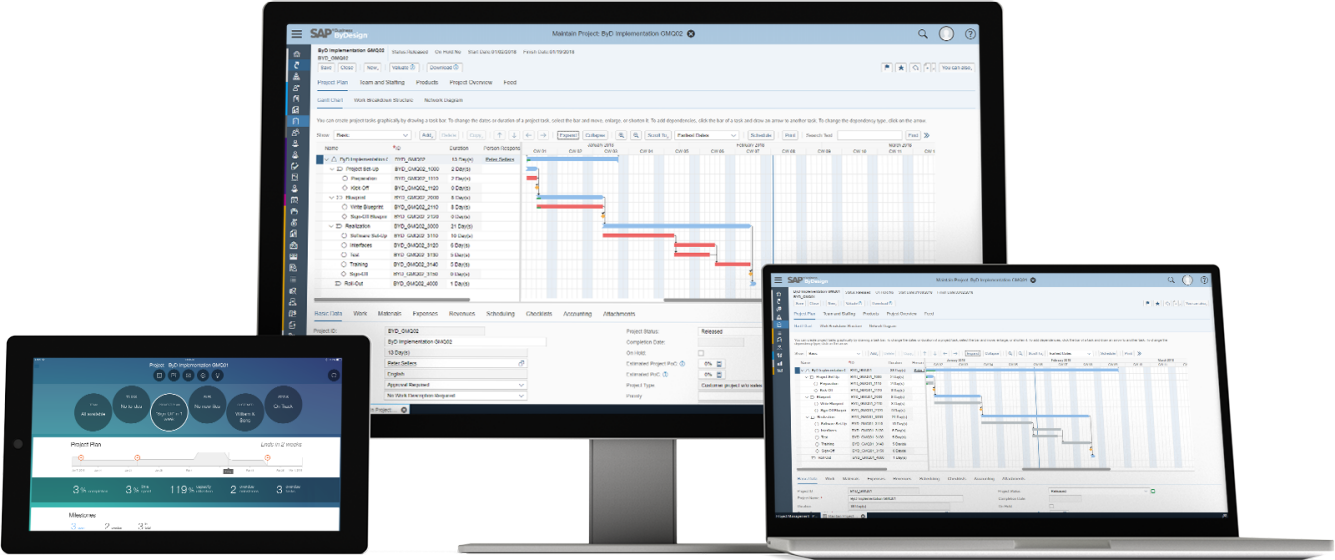
Task: Open the user profile avatar icon
Action: 946,34
